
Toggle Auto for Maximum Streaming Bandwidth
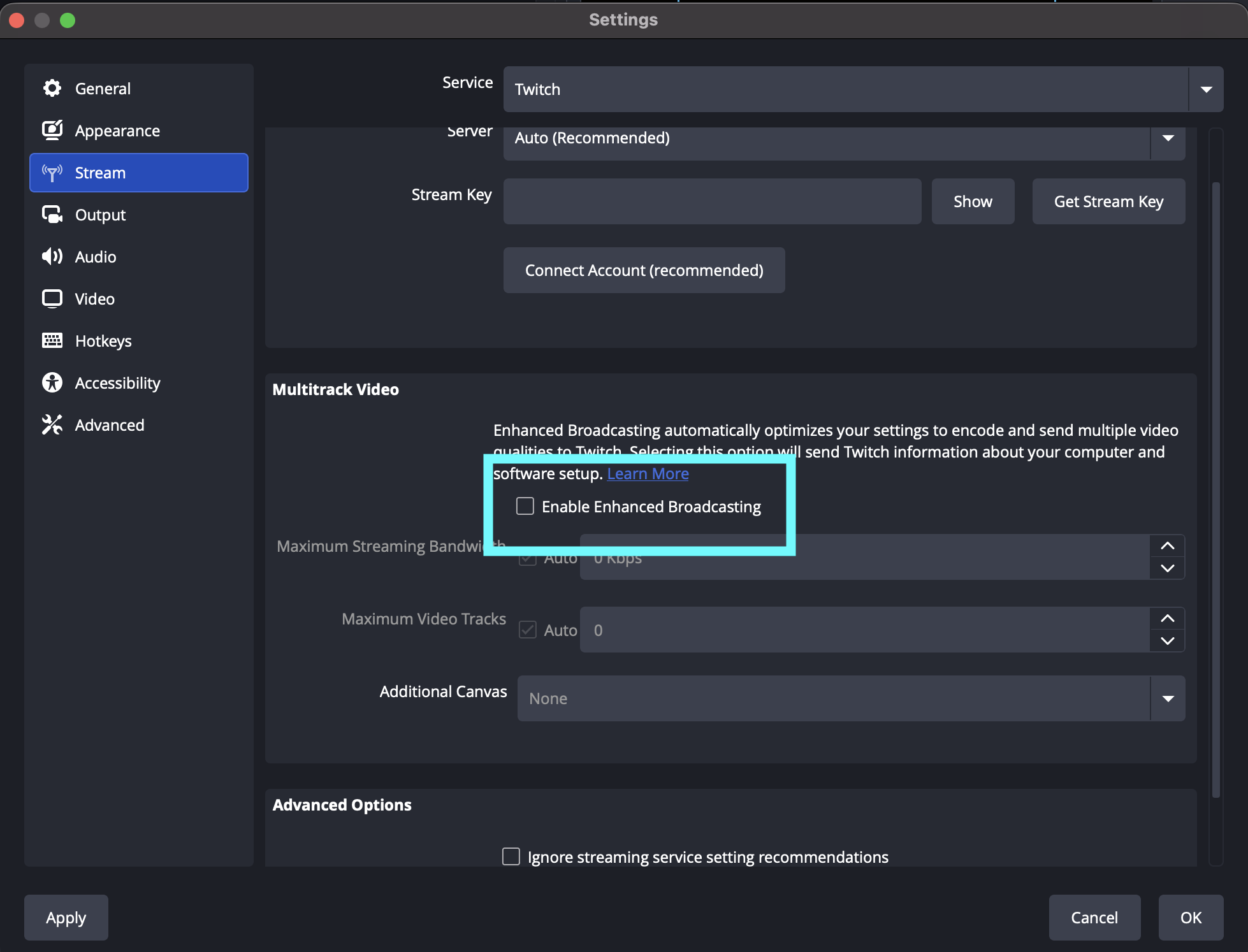coord(528,558)
